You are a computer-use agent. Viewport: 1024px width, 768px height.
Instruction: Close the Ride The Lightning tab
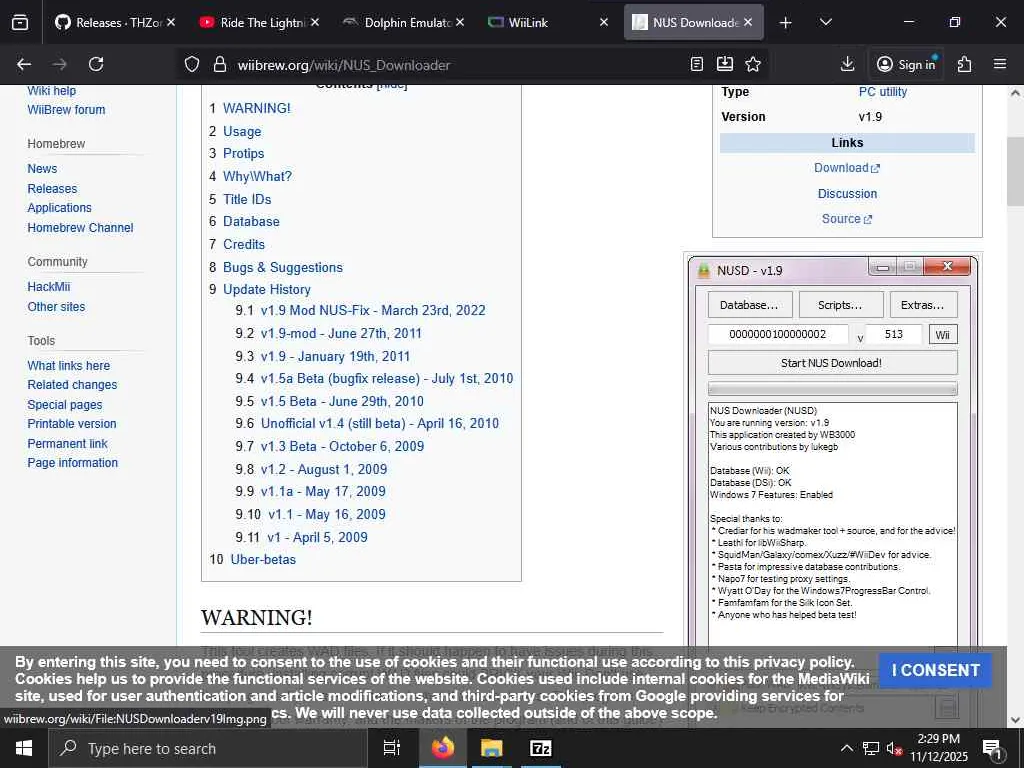(315, 22)
